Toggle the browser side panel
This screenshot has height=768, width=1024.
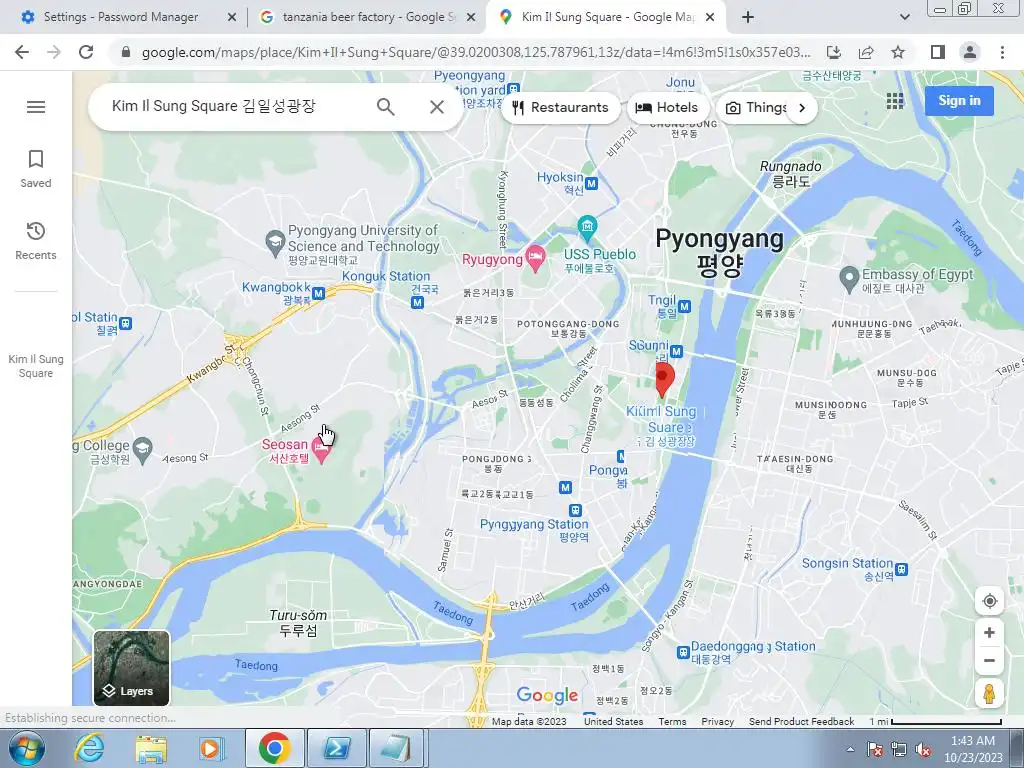(x=938, y=52)
